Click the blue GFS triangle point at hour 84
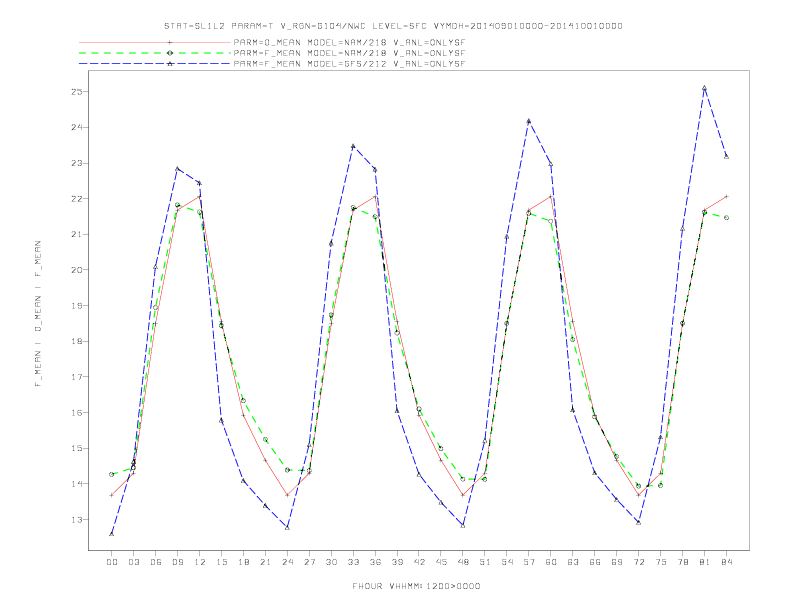Screen dimensions: 792x612 click(x=726, y=157)
